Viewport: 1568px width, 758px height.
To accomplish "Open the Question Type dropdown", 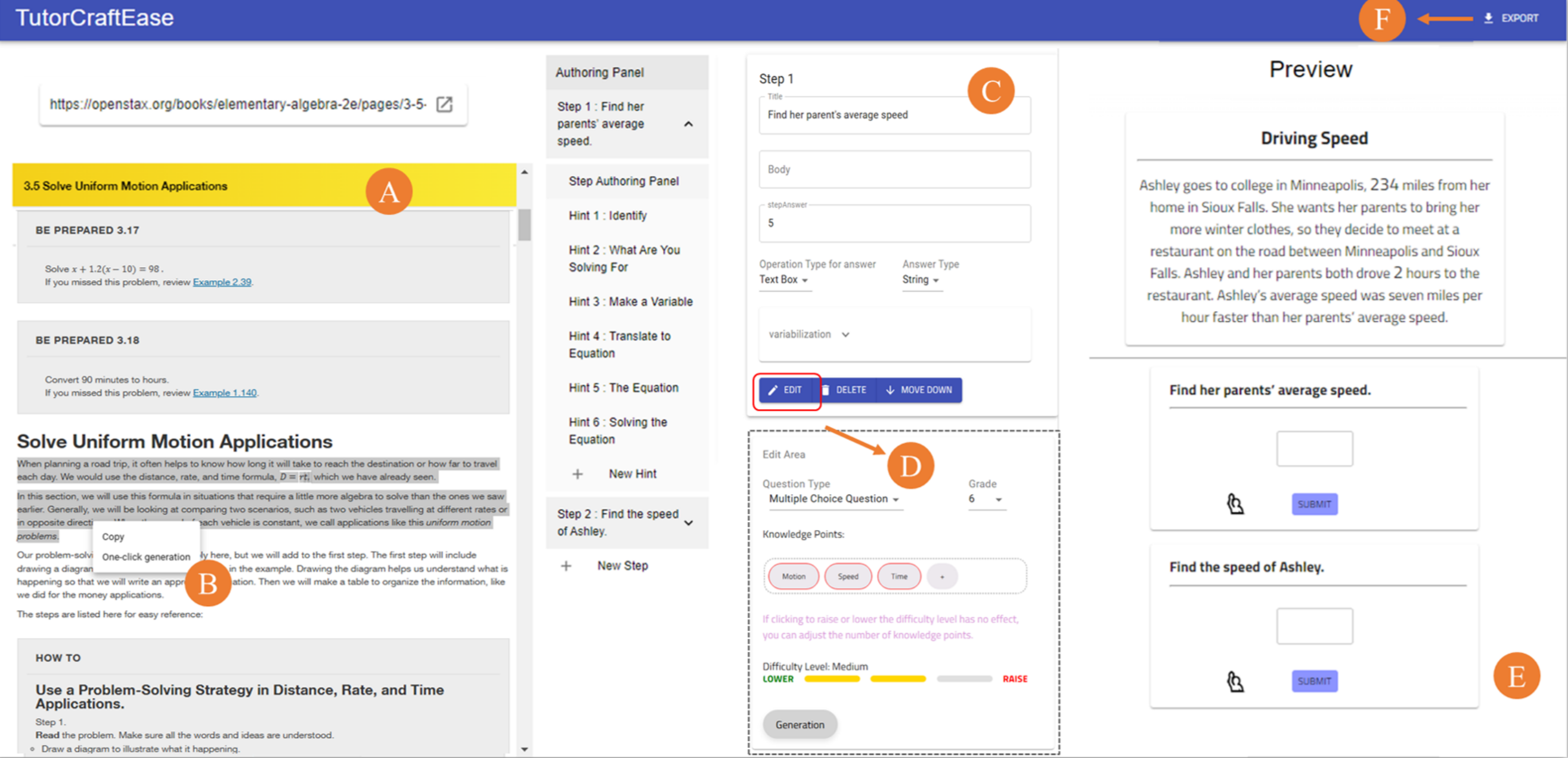I will (x=833, y=499).
